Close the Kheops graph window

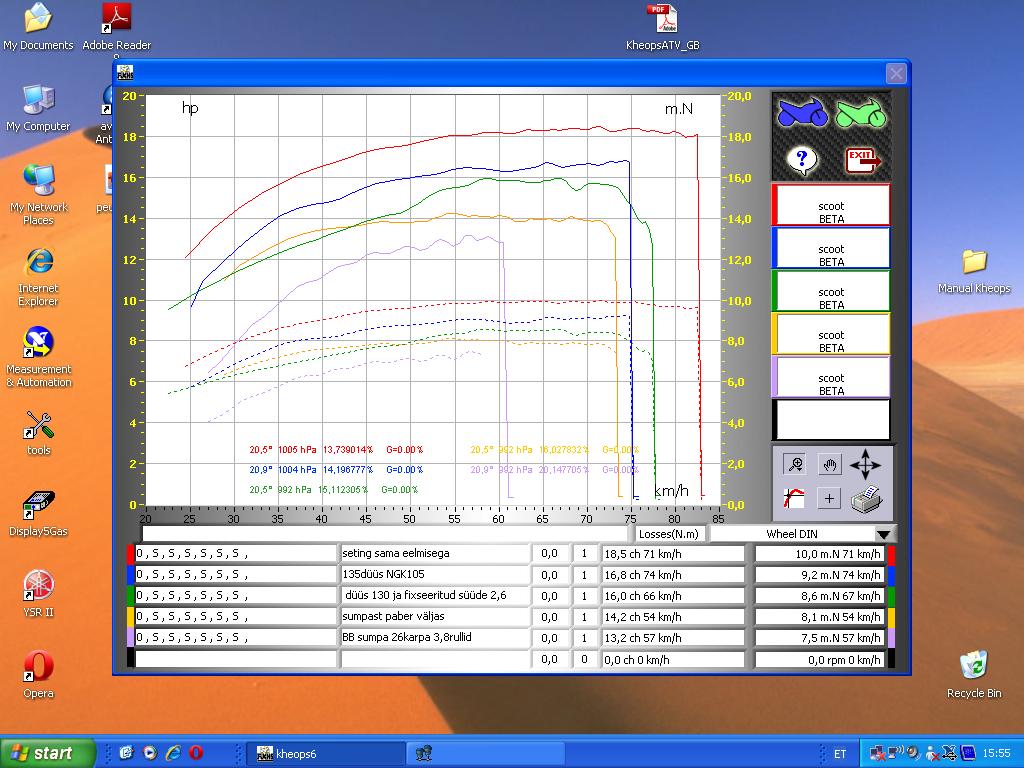coord(896,73)
